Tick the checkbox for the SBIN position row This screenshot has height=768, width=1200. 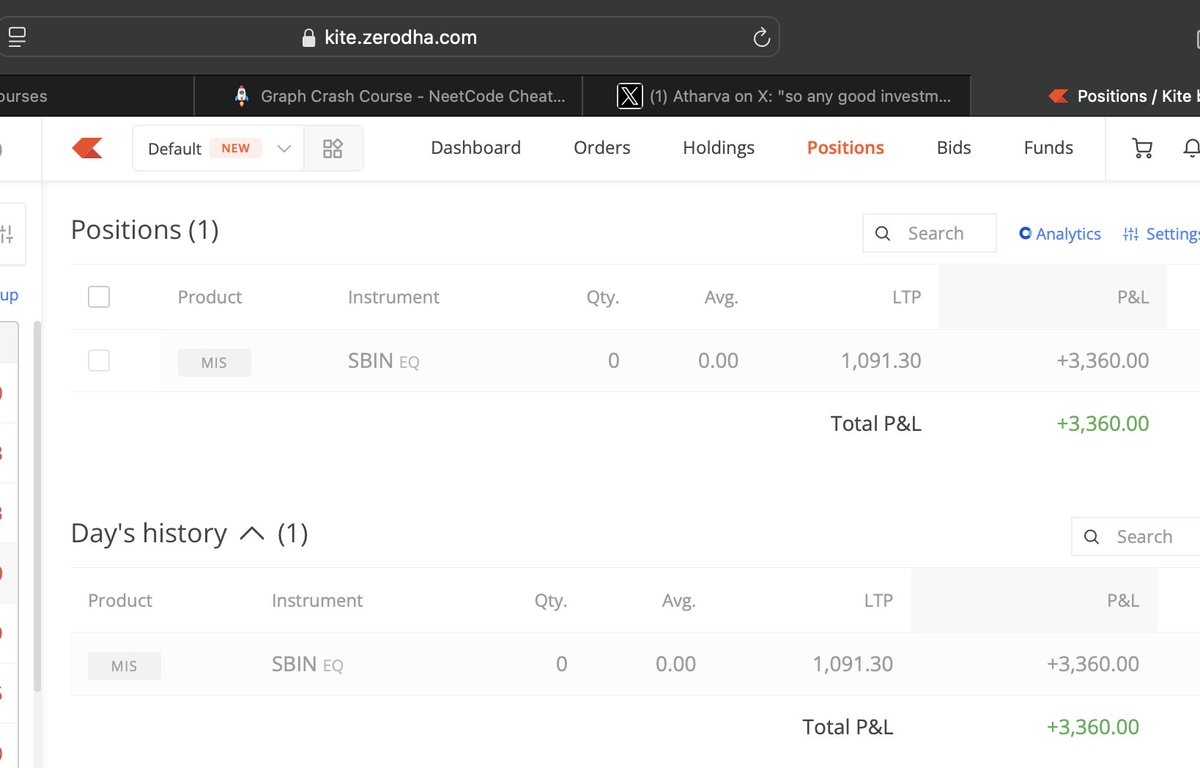pos(99,361)
